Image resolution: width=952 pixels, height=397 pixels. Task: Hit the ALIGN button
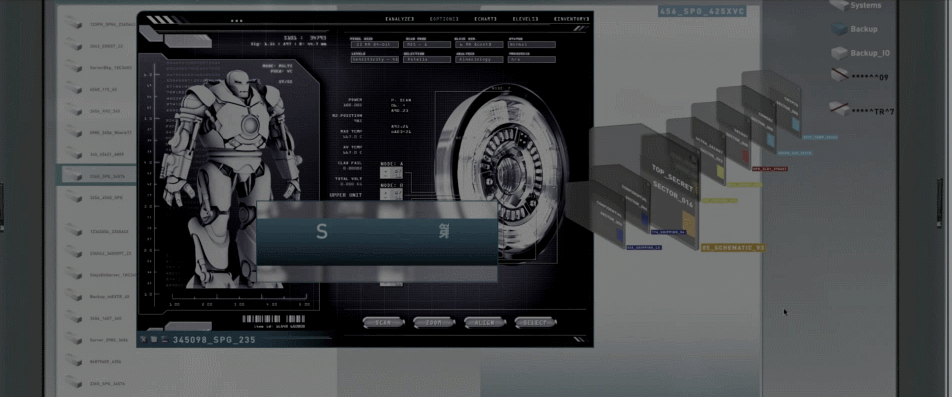484,322
